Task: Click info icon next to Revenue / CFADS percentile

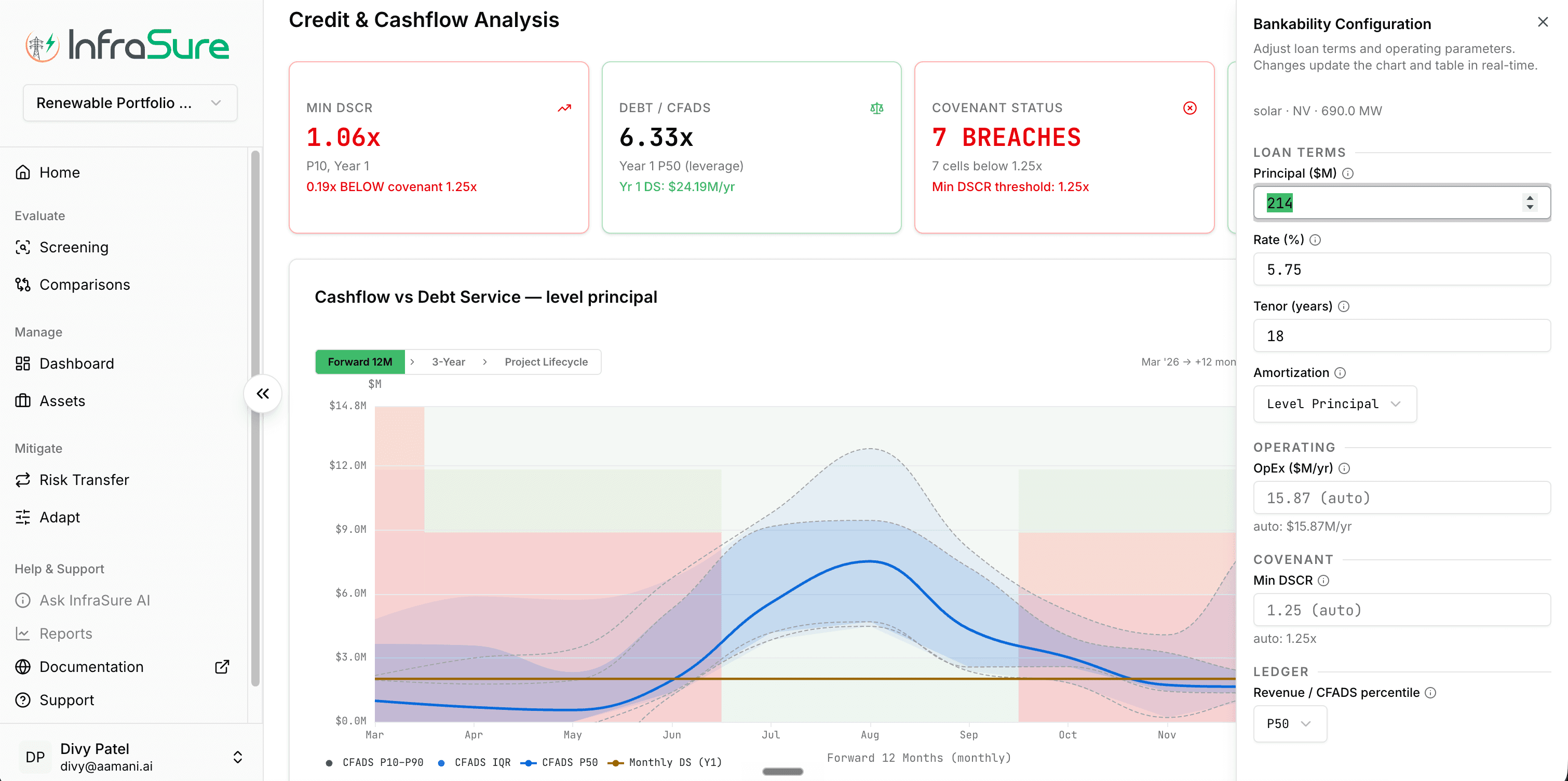Action: tap(1430, 692)
